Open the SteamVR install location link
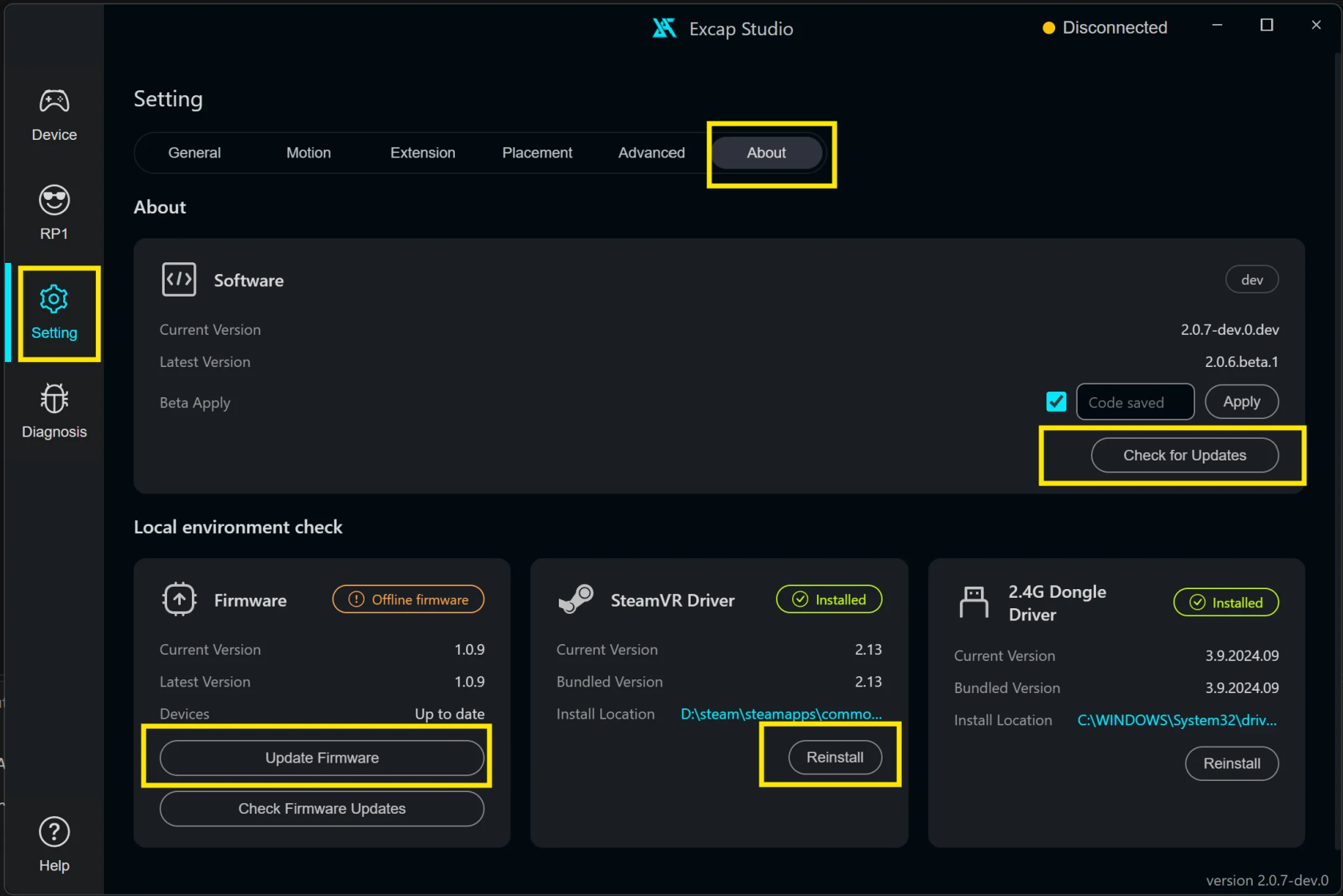1343x896 pixels. (x=781, y=714)
